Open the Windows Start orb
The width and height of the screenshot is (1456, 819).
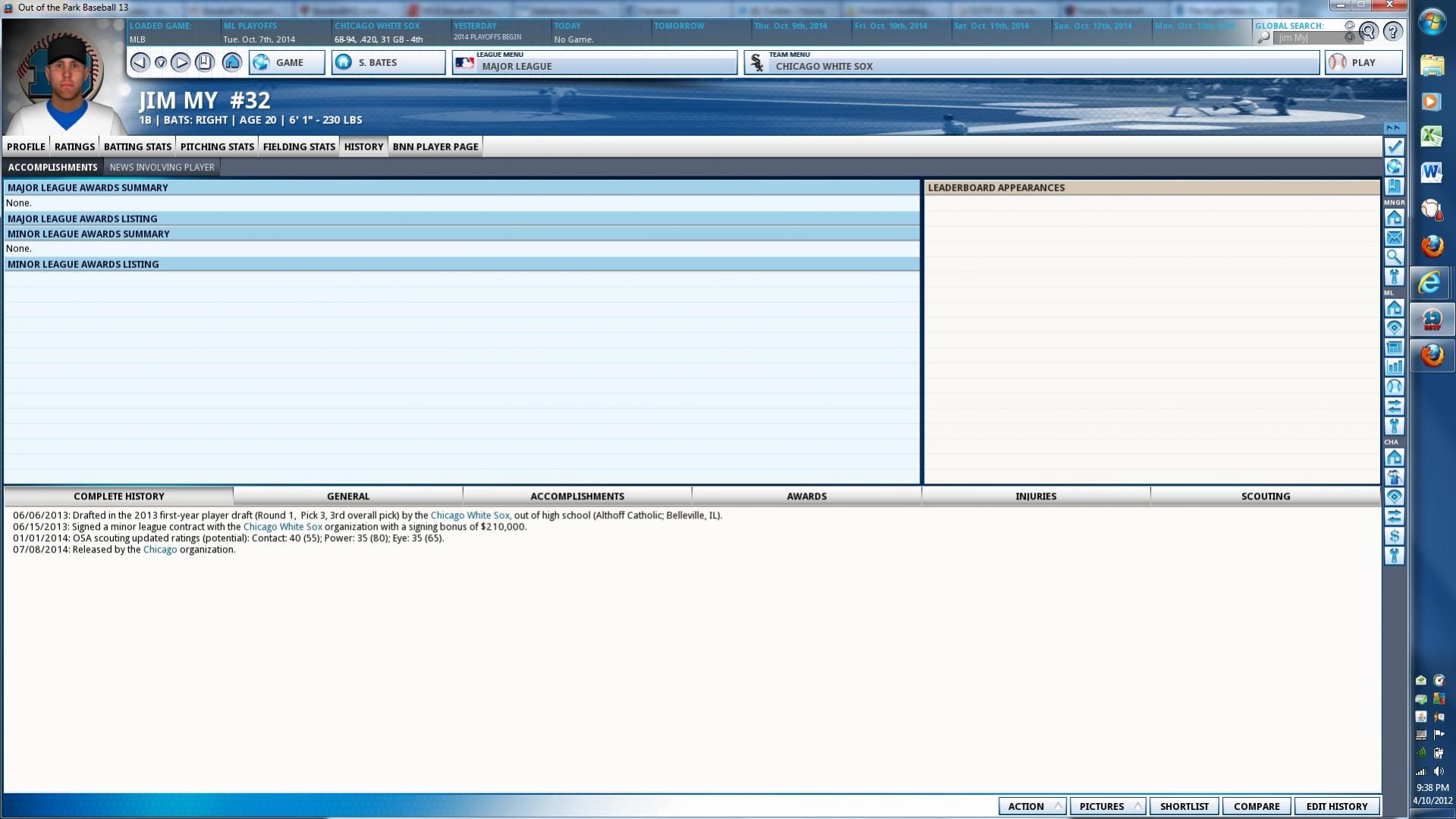(1432, 23)
